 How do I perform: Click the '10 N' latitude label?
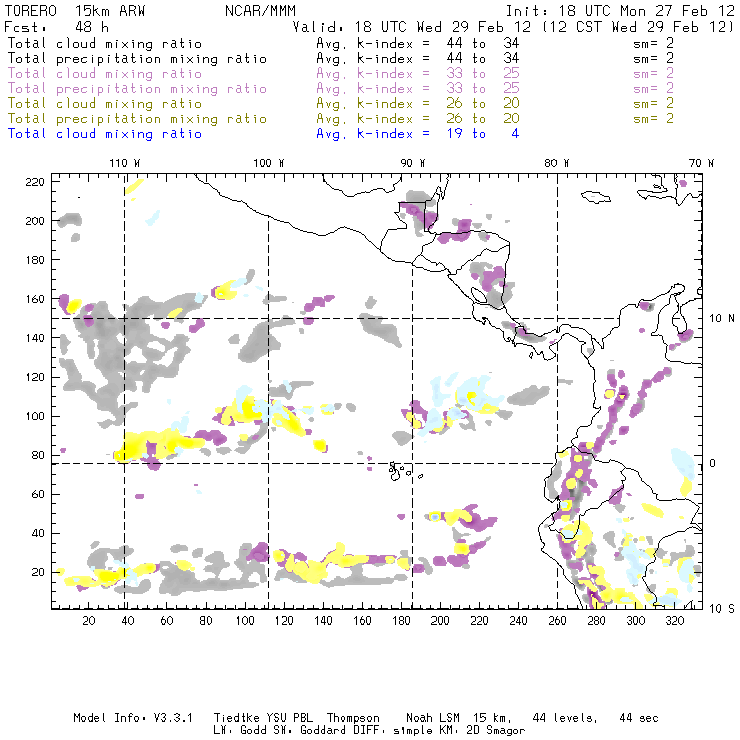tap(722, 319)
